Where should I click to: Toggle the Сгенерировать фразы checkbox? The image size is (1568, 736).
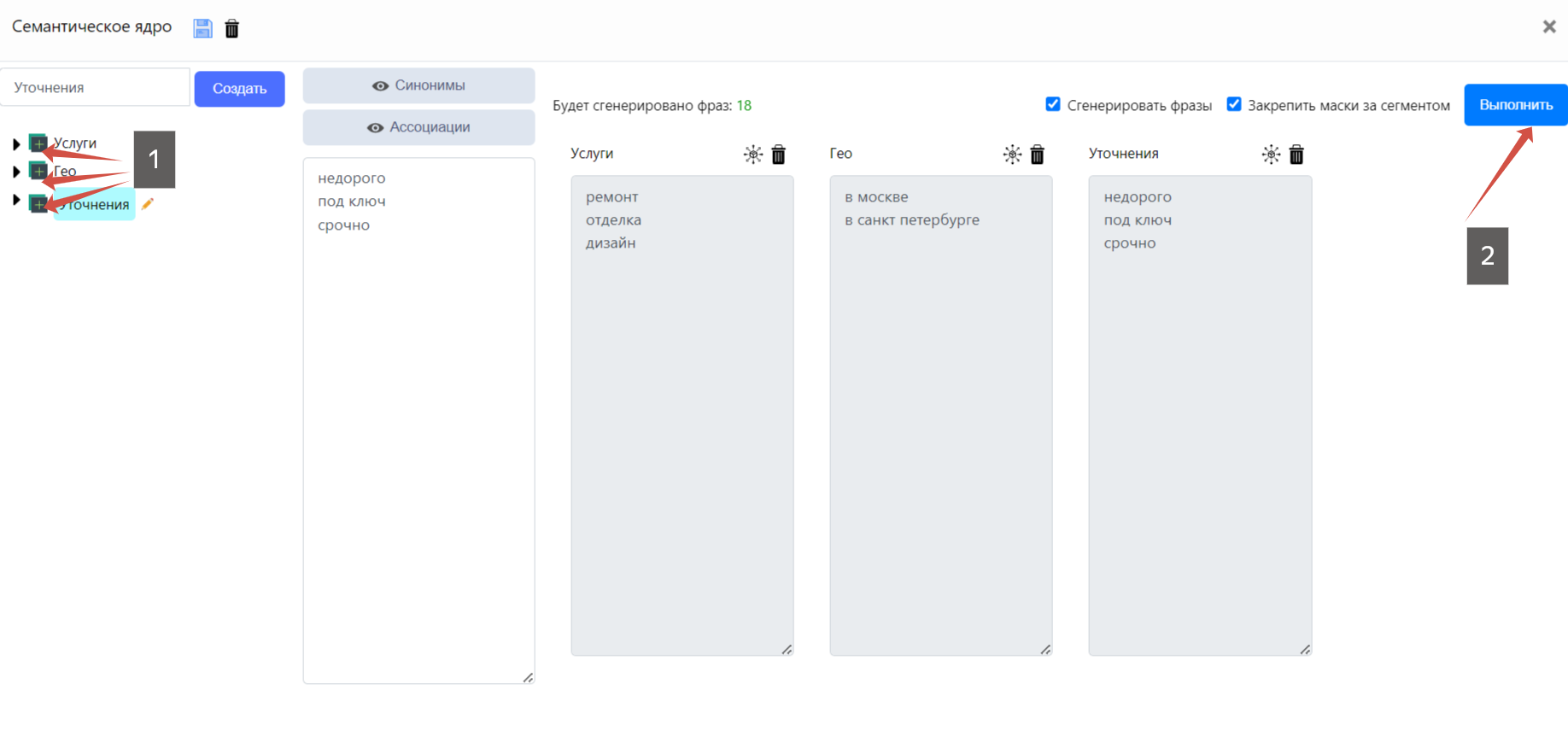1053,104
